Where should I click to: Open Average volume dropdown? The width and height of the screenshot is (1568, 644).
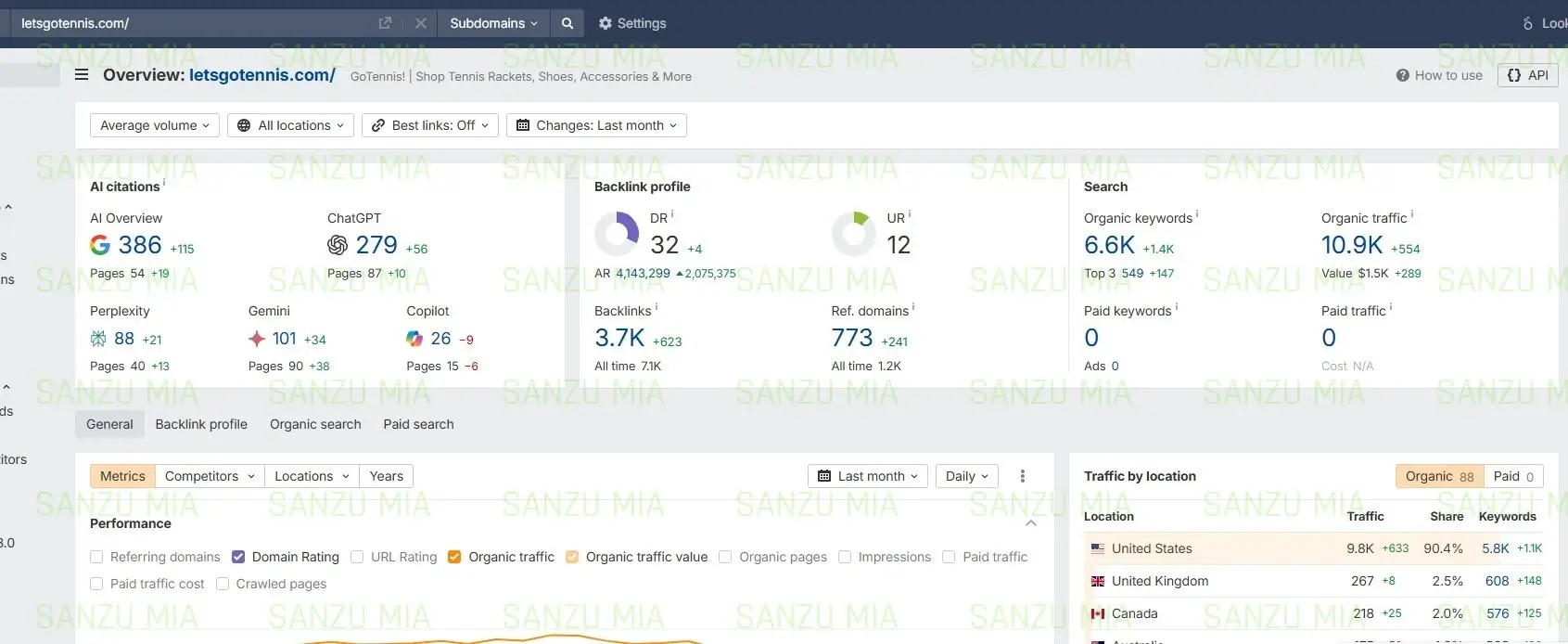[155, 125]
